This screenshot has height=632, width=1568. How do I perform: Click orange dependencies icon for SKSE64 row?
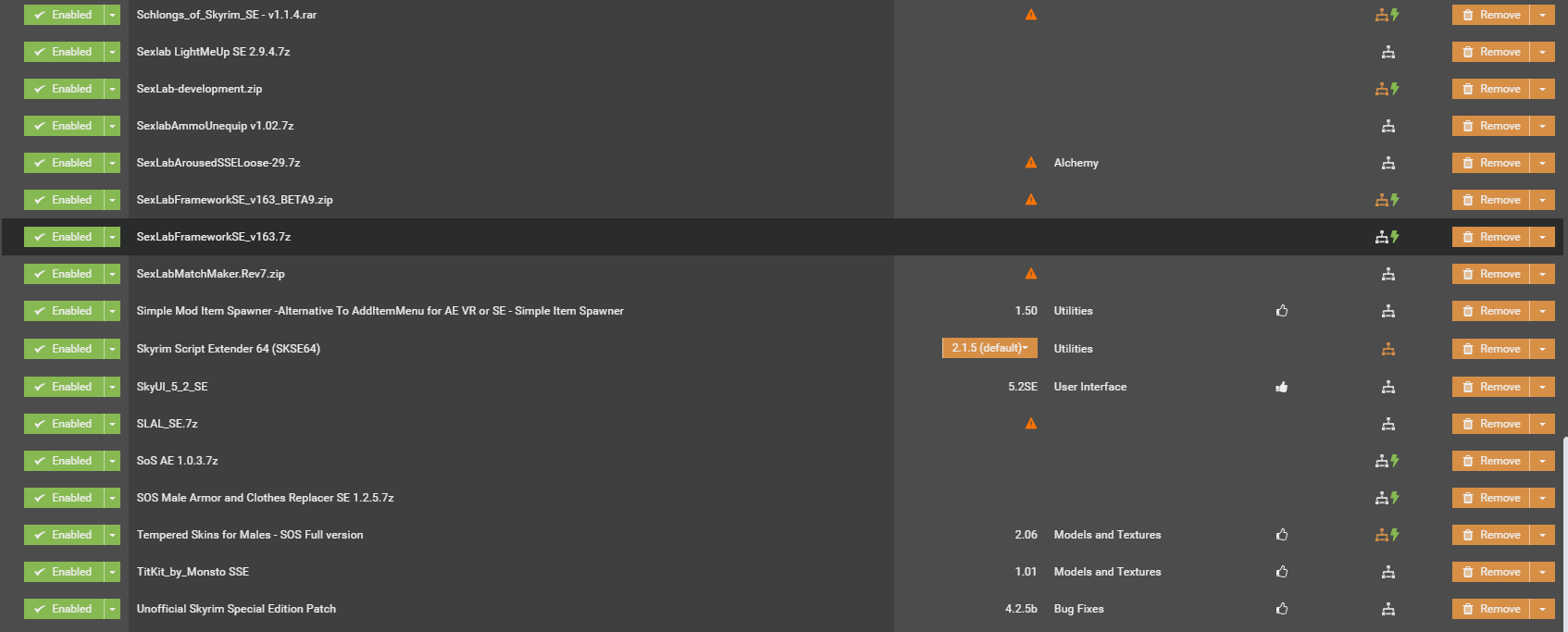[x=1388, y=349]
